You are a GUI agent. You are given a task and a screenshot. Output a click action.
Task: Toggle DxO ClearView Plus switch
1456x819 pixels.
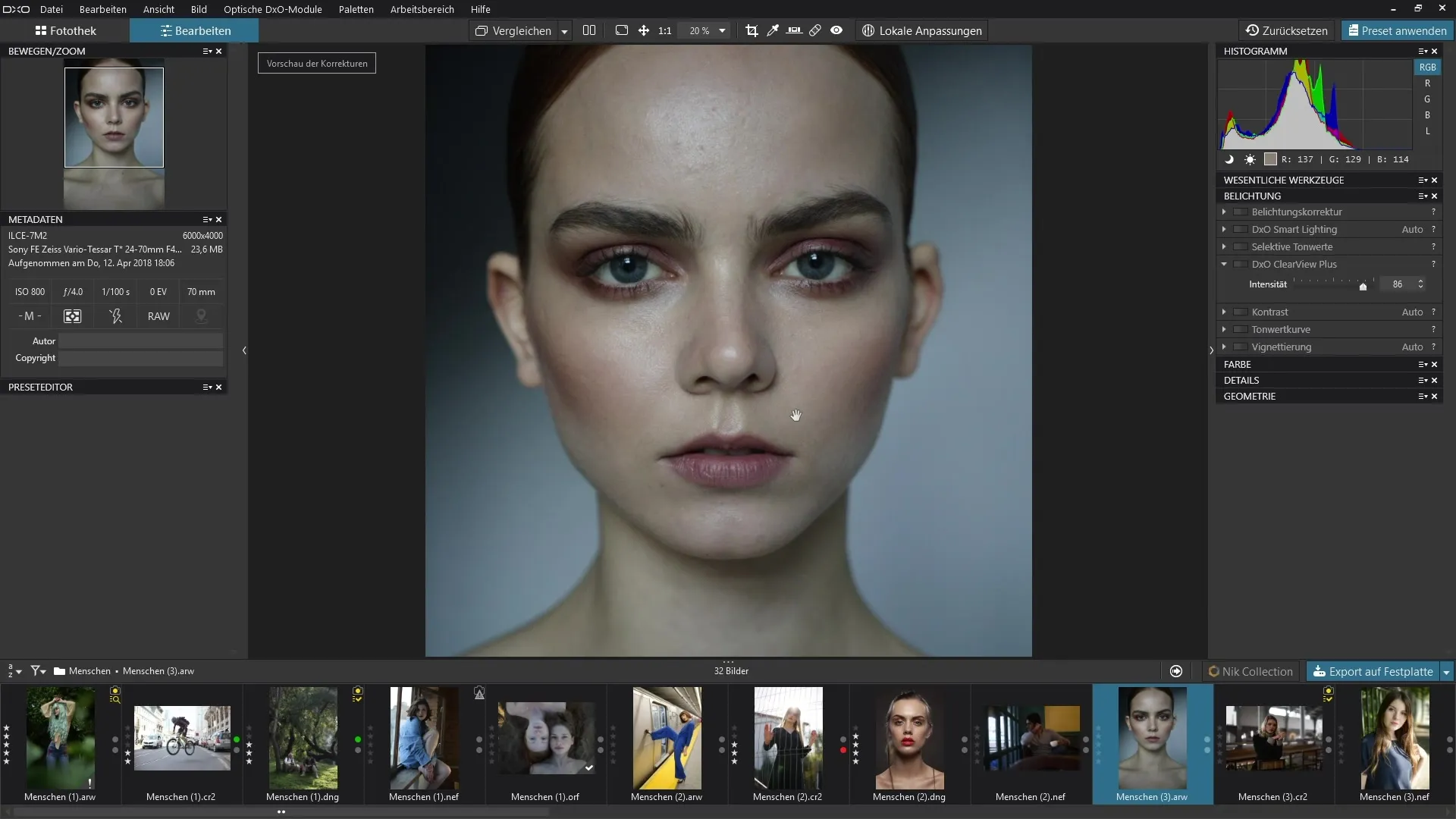(x=1241, y=264)
